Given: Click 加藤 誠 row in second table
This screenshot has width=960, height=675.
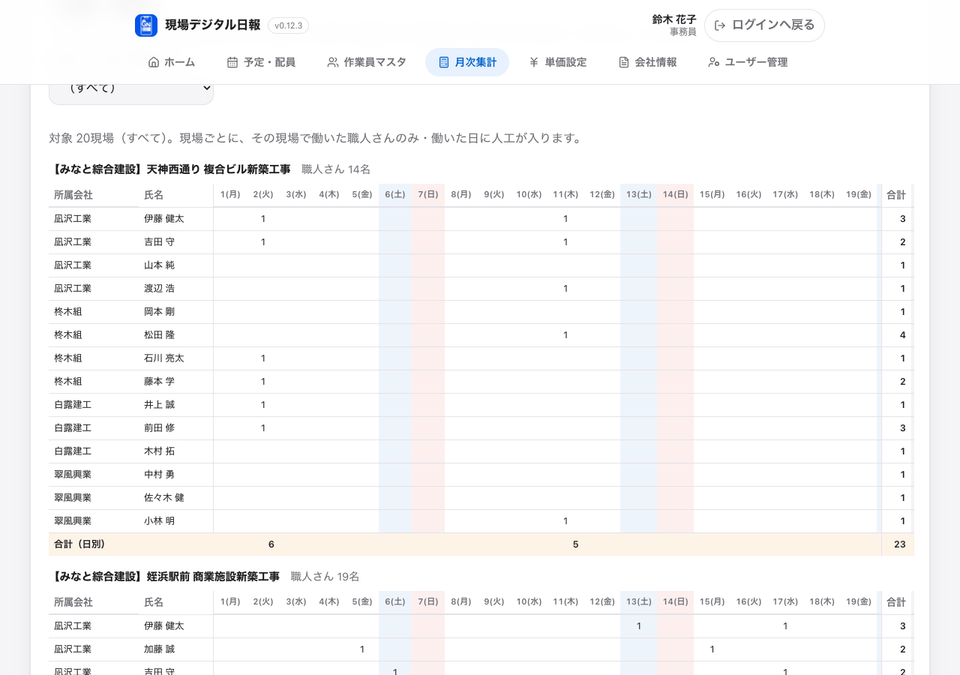Looking at the screenshot, I should point(481,649).
